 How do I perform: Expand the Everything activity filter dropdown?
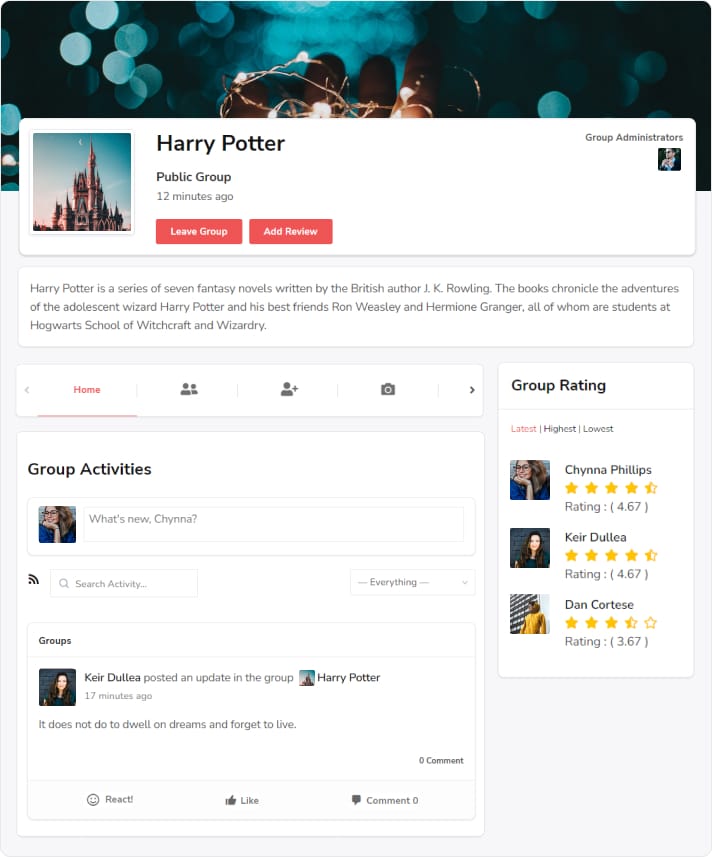click(x=413, y=582)
